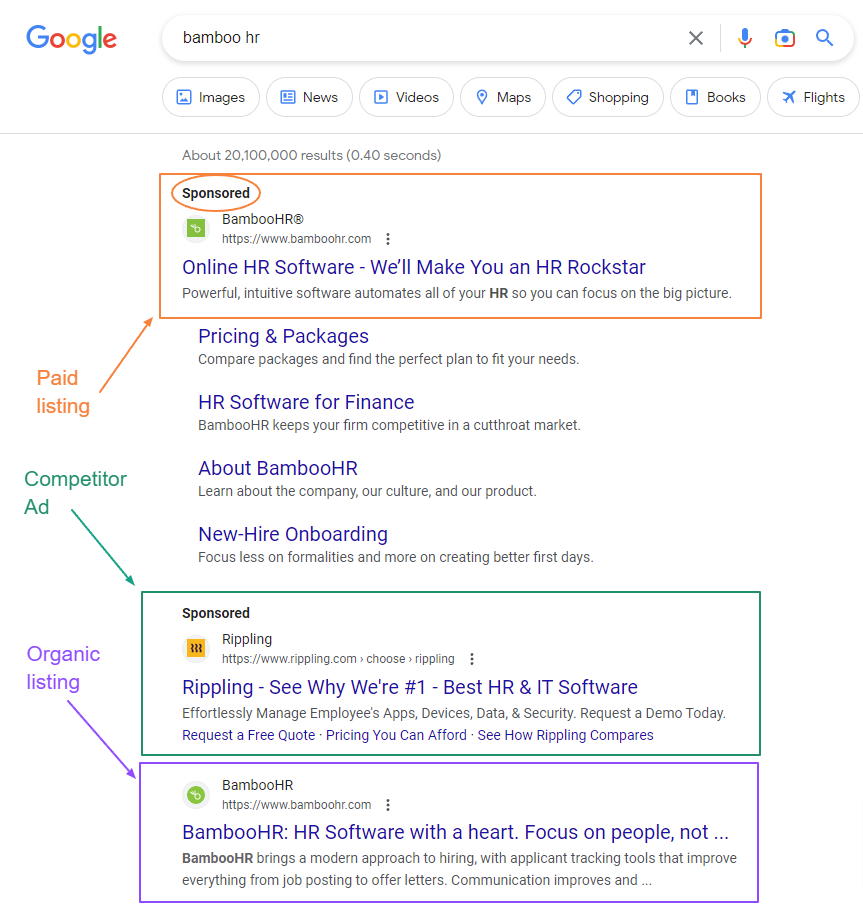Click BambooHR favicon in sponsored listing
This screenshot has width=863, height=908.
(197, 229)
